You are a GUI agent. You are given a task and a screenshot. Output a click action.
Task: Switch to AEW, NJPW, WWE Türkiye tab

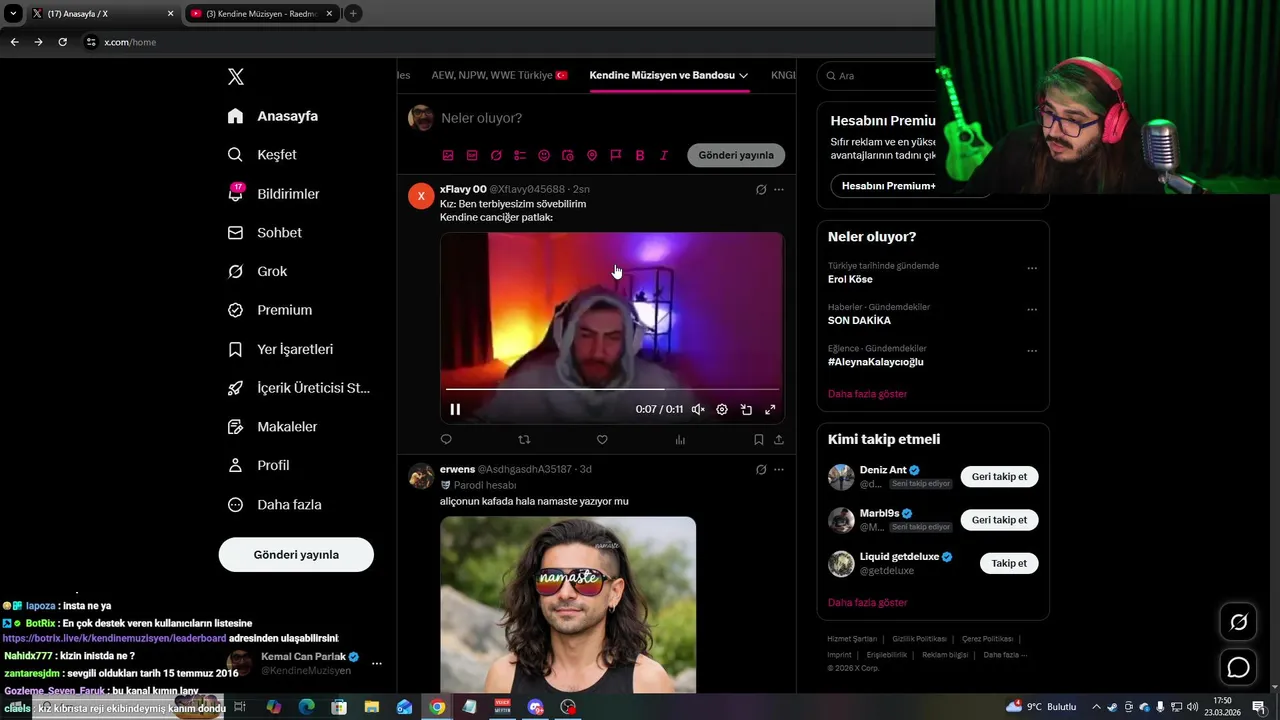click(x=499, y=75)
